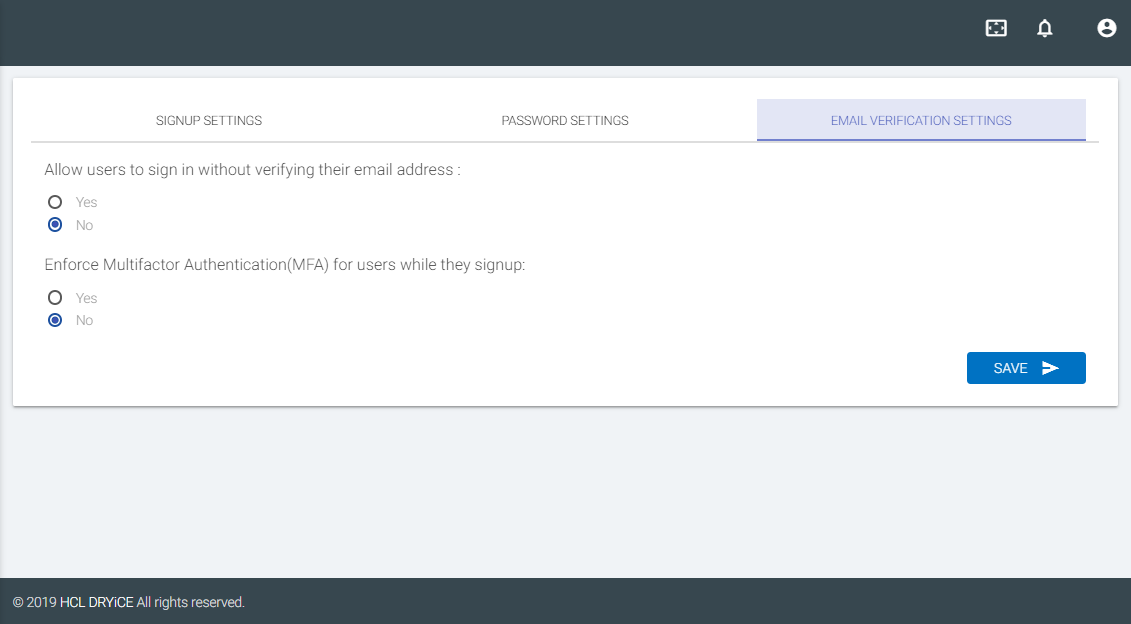Click the 'Yes' label text under email verification
This screenshot has height=624, width=1131.
click(86, 202)
